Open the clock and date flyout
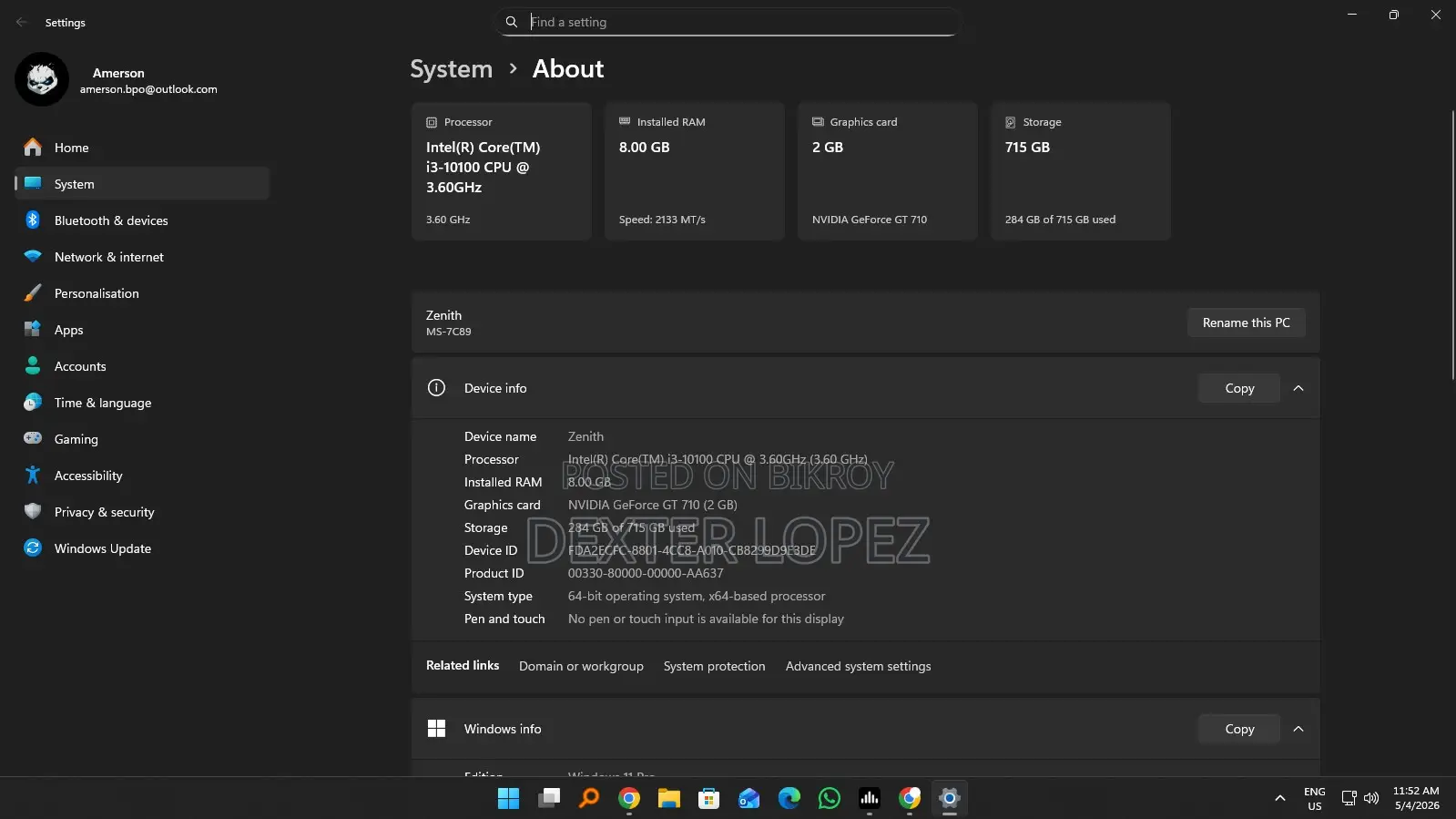1456x819 pixels. [1416, 798]
